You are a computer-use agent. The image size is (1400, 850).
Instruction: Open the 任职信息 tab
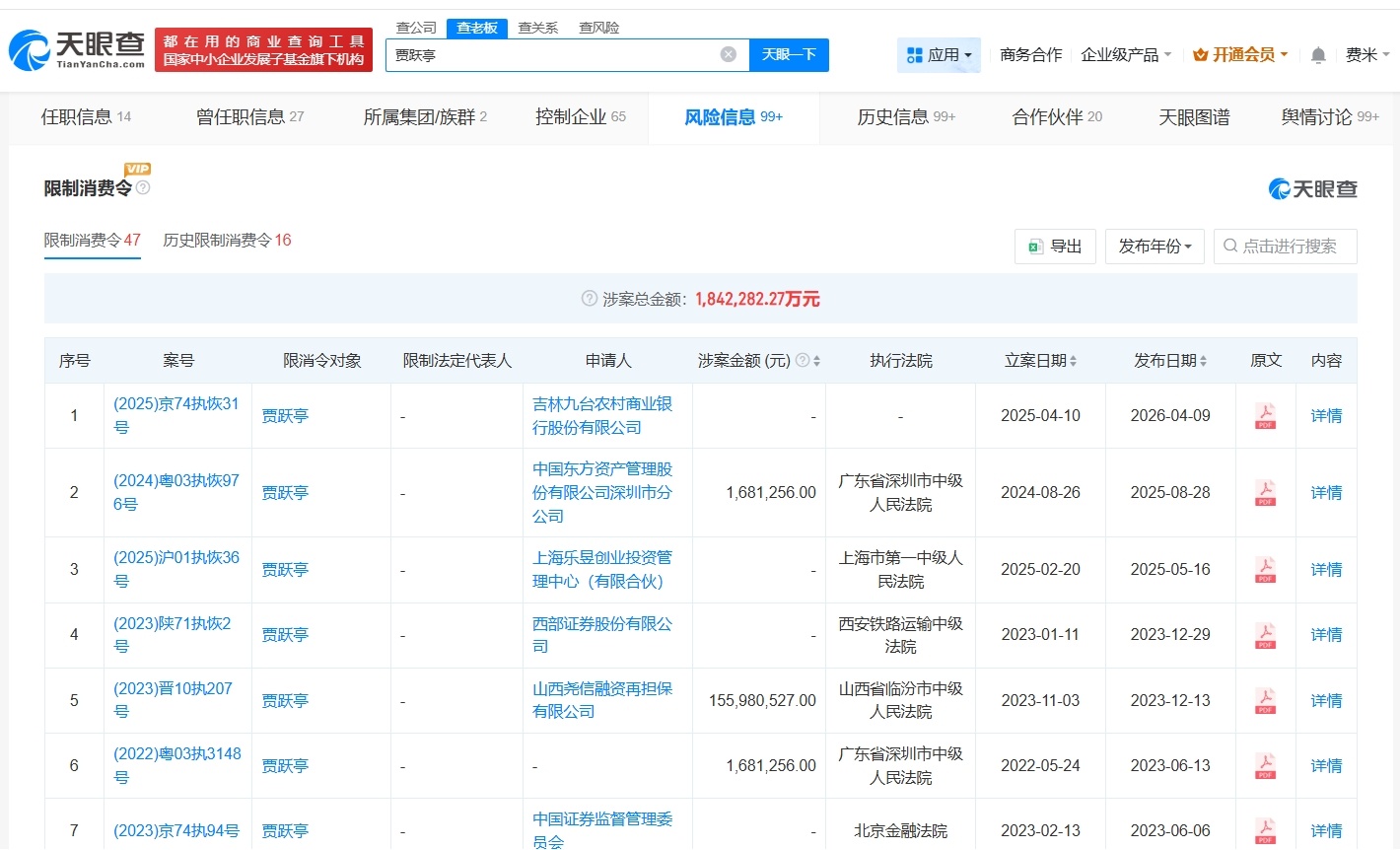click(86, 117)
